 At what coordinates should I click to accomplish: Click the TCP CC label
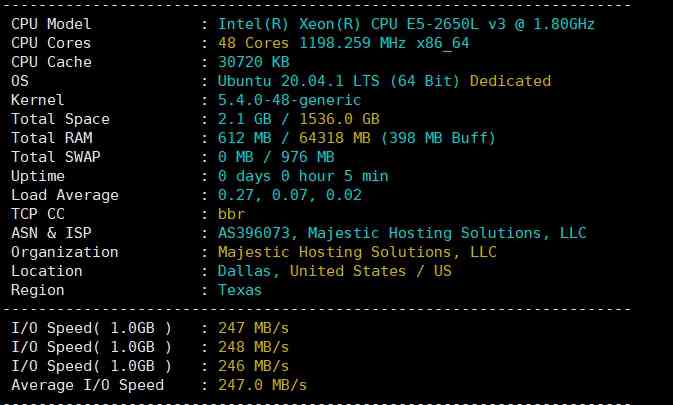(x=38, y=214)
